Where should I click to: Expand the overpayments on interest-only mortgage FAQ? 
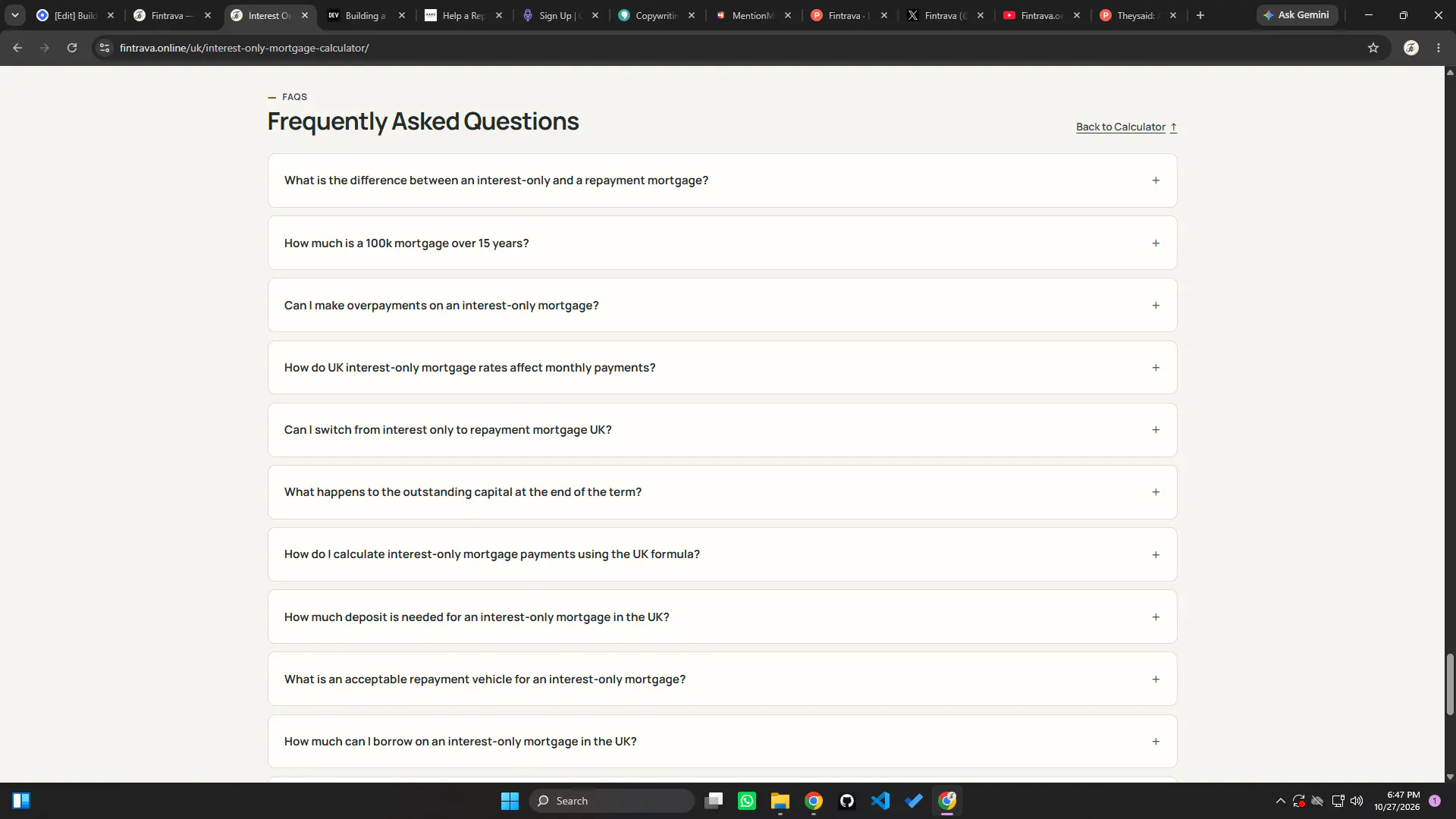tap(722, 305)
